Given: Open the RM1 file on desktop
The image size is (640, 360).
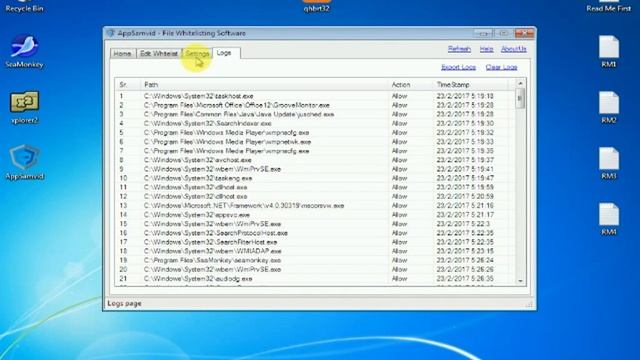Looking at the screenshot, I should (609, 51).
